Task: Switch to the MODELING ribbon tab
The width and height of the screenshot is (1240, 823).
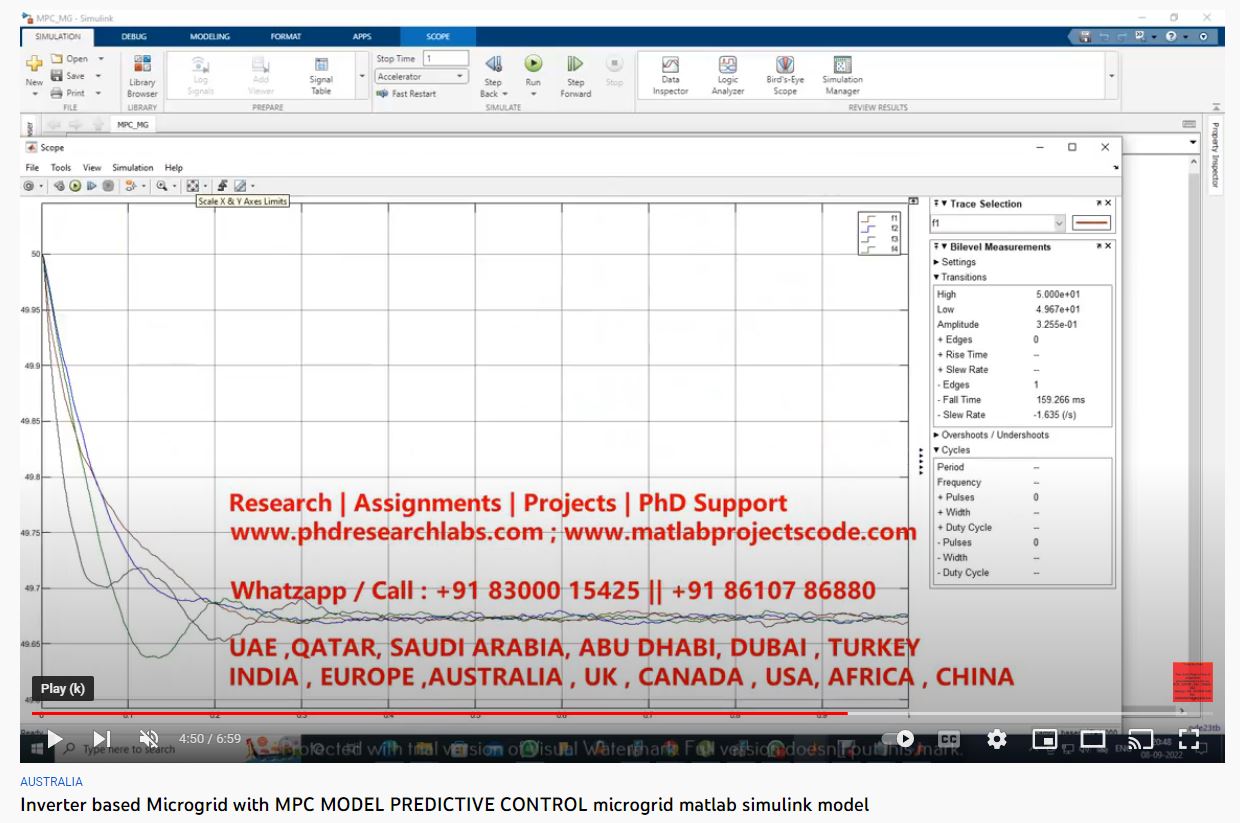Action: tap(210, 37)
